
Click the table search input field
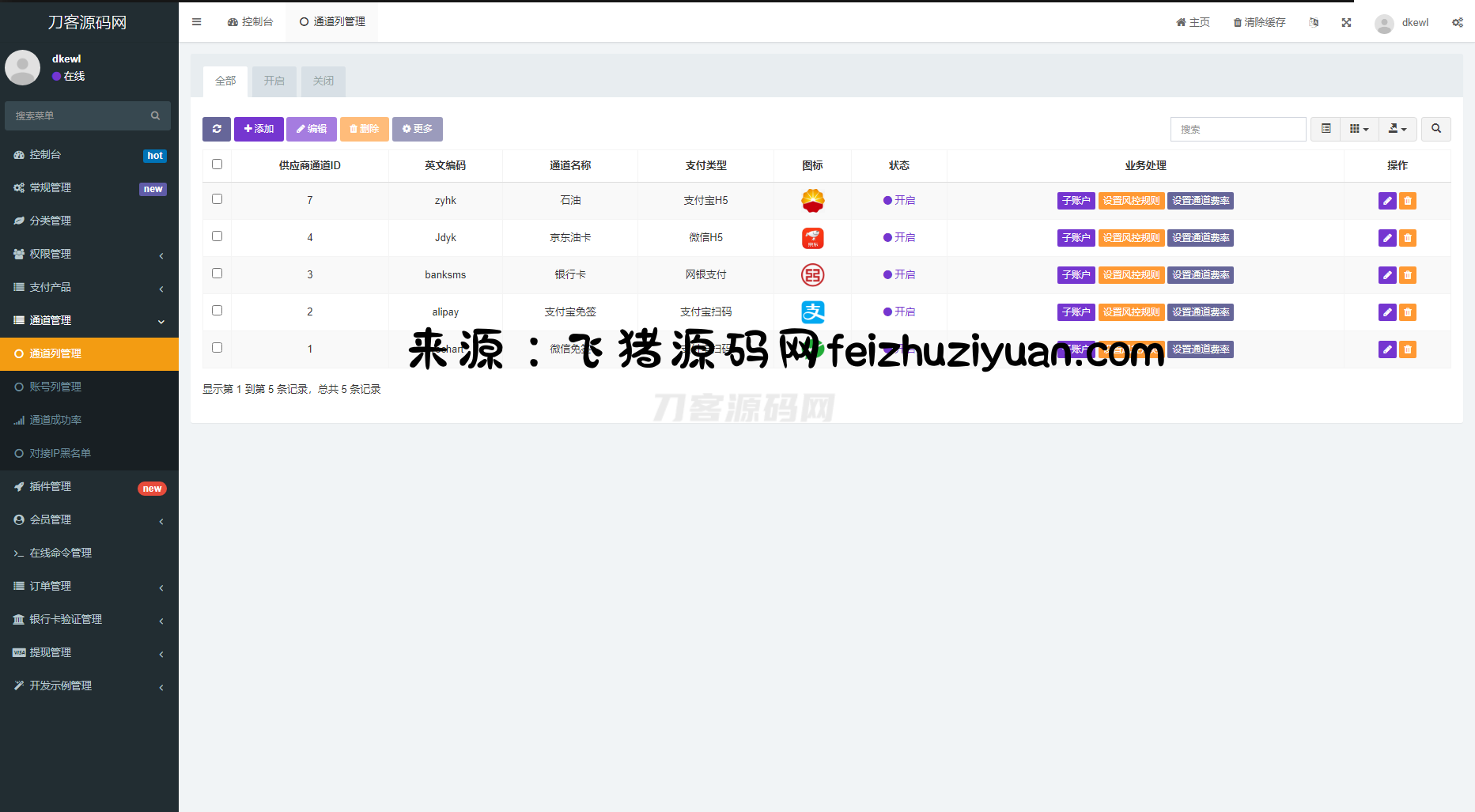pos(1238,129)
